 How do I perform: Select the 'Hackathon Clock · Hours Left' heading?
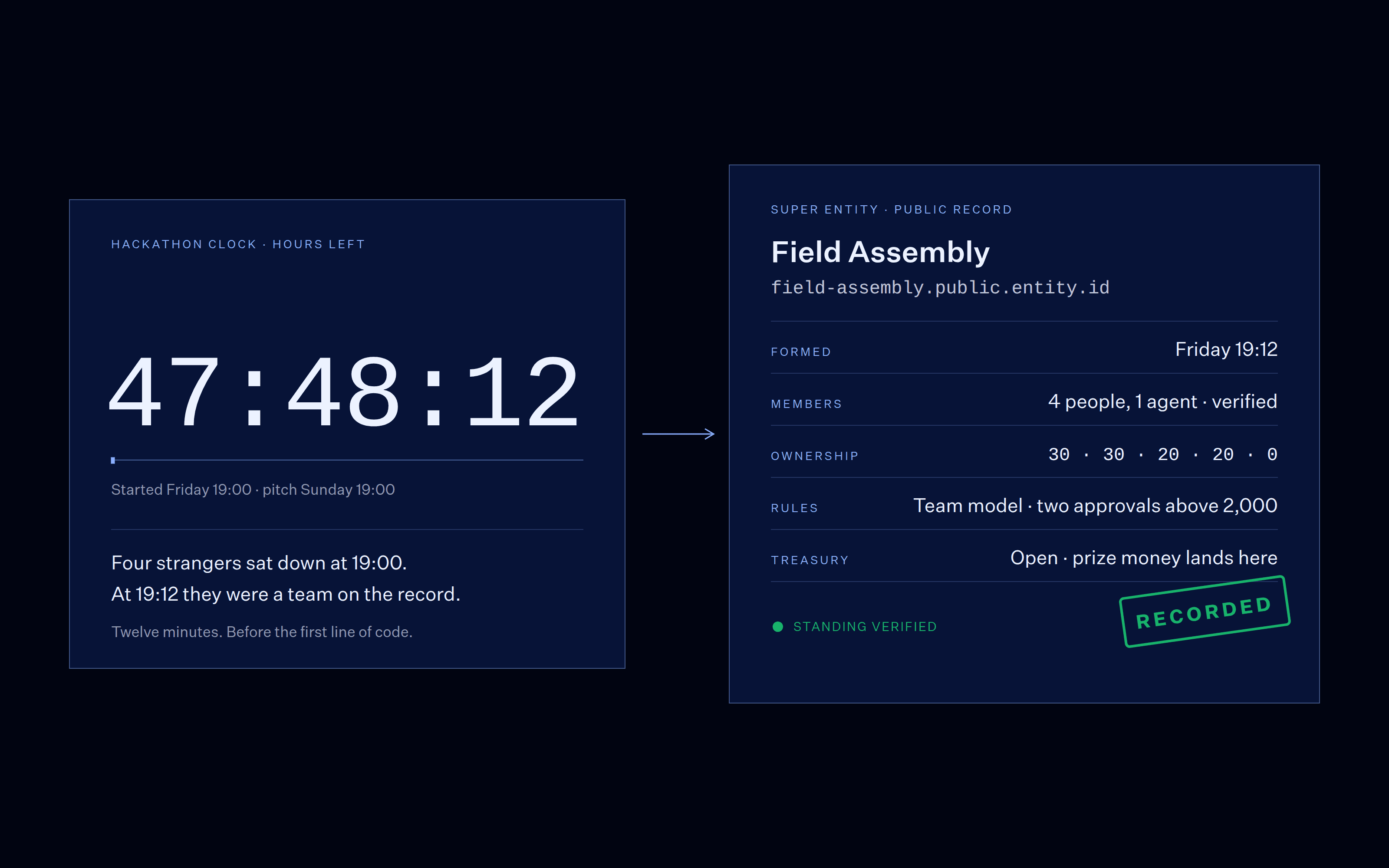[x=237, y=244]
